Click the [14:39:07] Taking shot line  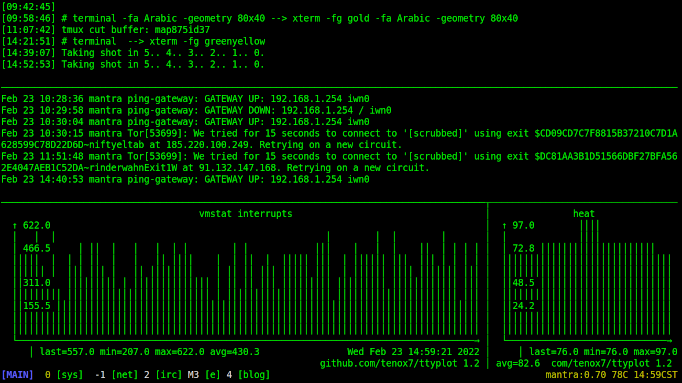133,53
